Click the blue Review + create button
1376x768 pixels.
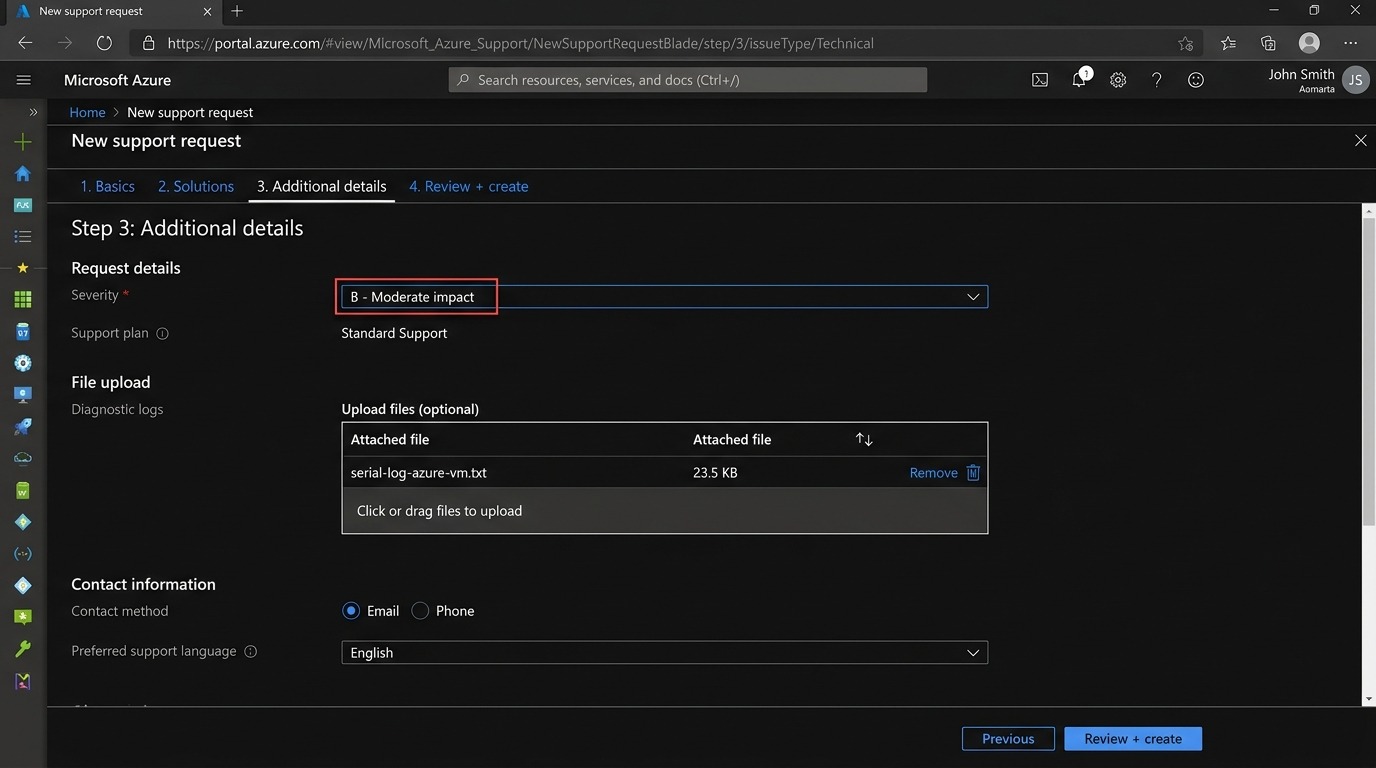tap(1133, 738)
